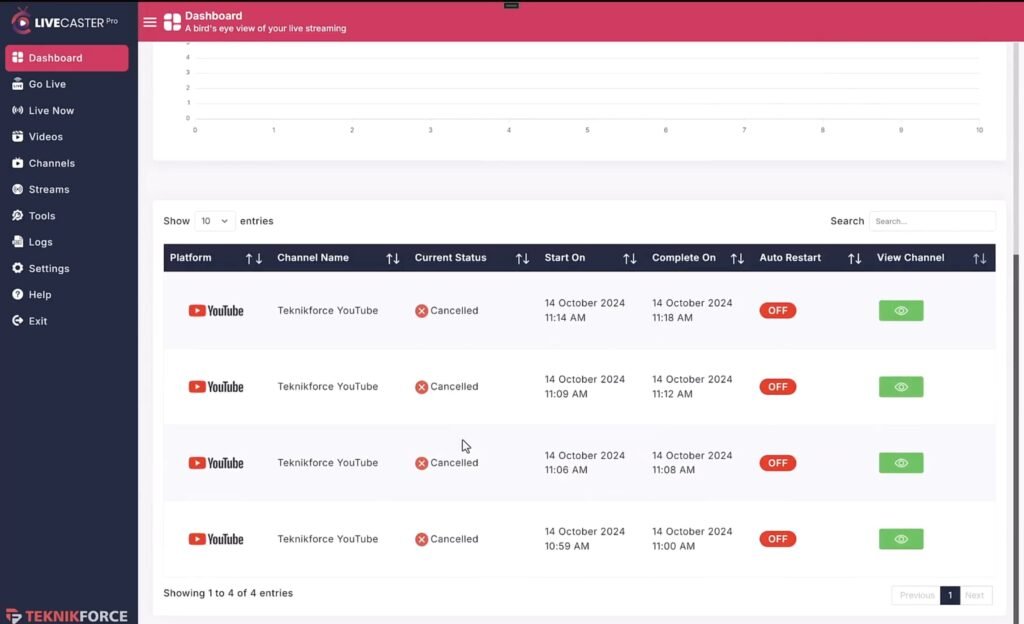Open Settings from the sidebar
The width and height of the screenshot is (1024, 624).
49,268
